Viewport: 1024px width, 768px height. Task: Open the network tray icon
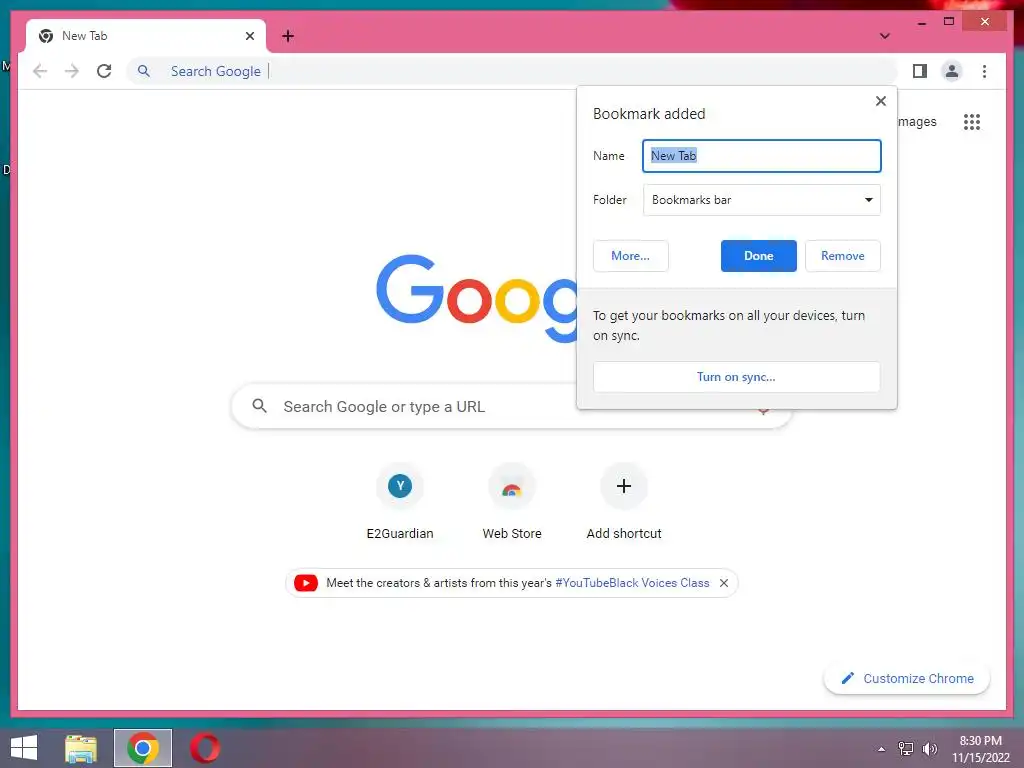905,748
